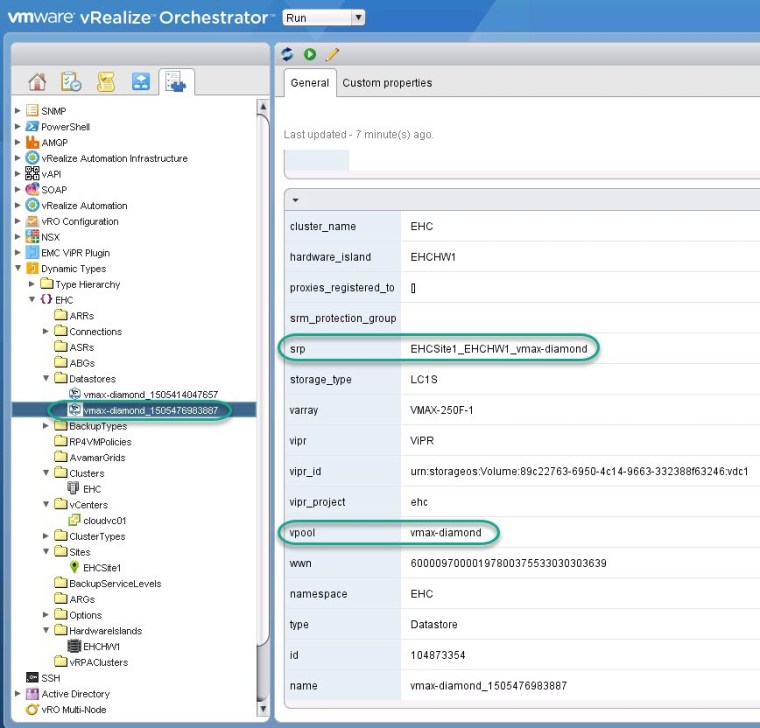The height and width of the screenshot is (728, 760).
Task: Collapse the attributes table section arrow
Action: [296, 201]
